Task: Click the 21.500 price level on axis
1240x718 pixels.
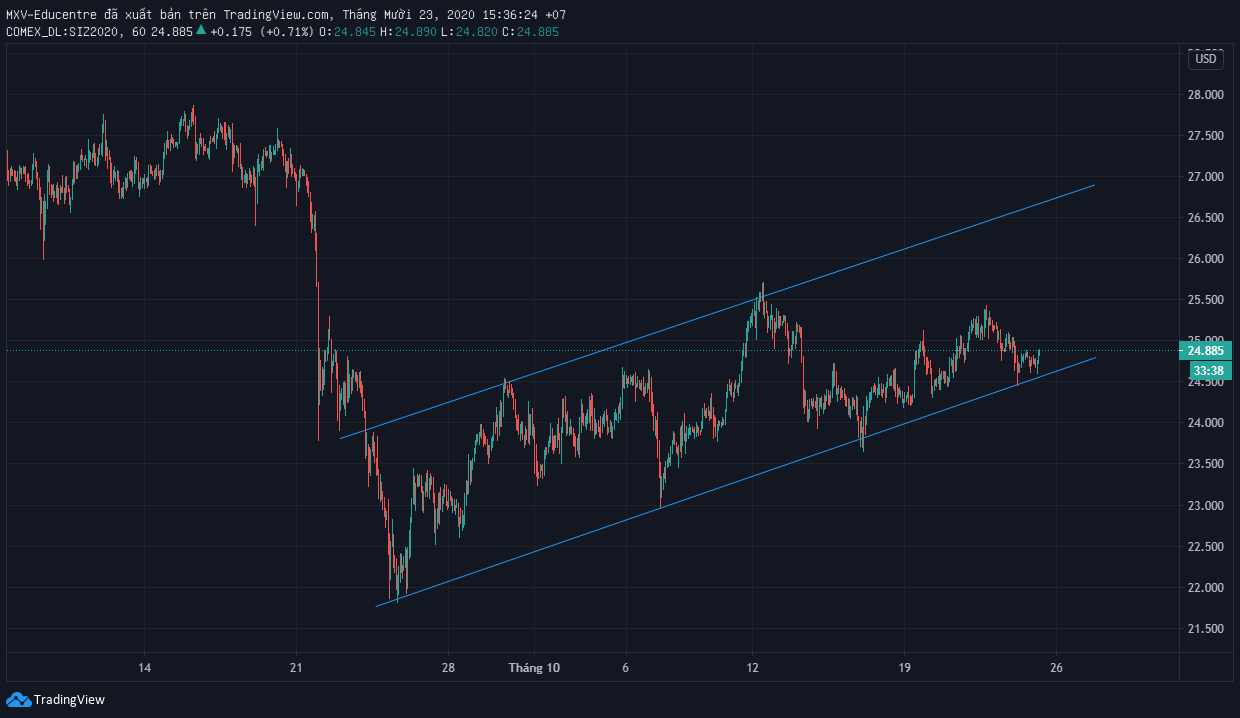Action: pyautogui.click(x=1205, y=629)
